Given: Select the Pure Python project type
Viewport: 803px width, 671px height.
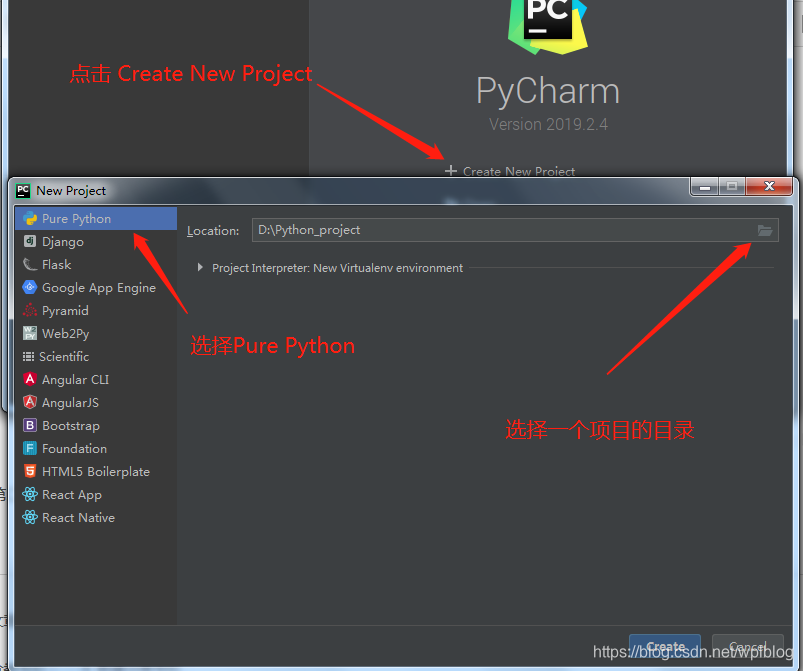Looking at the screenshot, I should (96, 219).
